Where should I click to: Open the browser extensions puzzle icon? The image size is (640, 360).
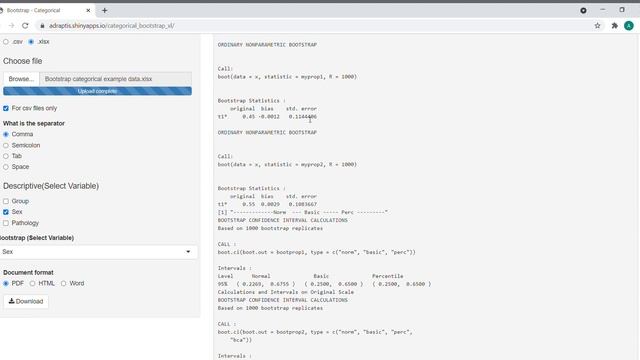coord(615,26)
